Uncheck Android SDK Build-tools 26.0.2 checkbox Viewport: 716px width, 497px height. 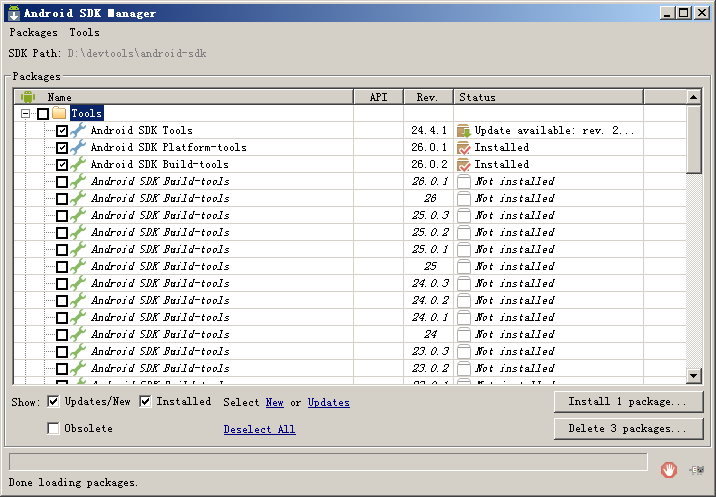(x=62, y=164)
